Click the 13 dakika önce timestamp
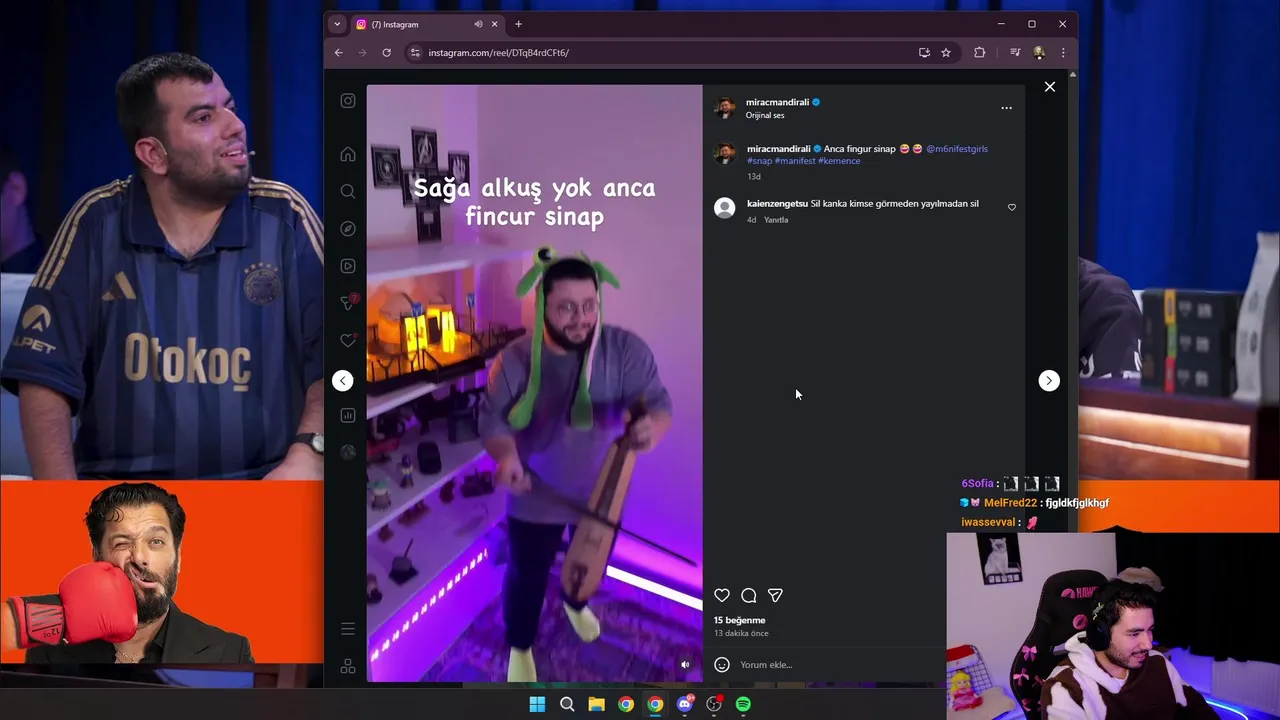The width and height of the screenshot is (1280, 720). tap(741, 633)
